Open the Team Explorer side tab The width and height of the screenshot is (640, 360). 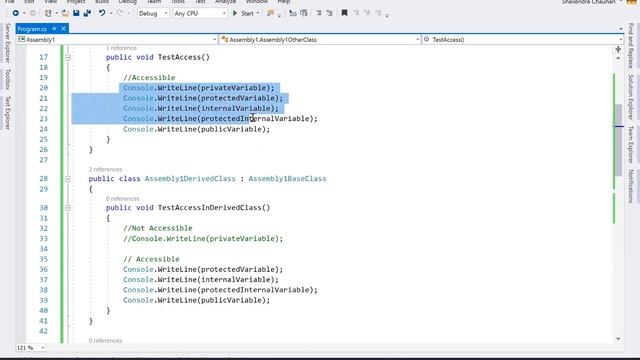(631, 144)
